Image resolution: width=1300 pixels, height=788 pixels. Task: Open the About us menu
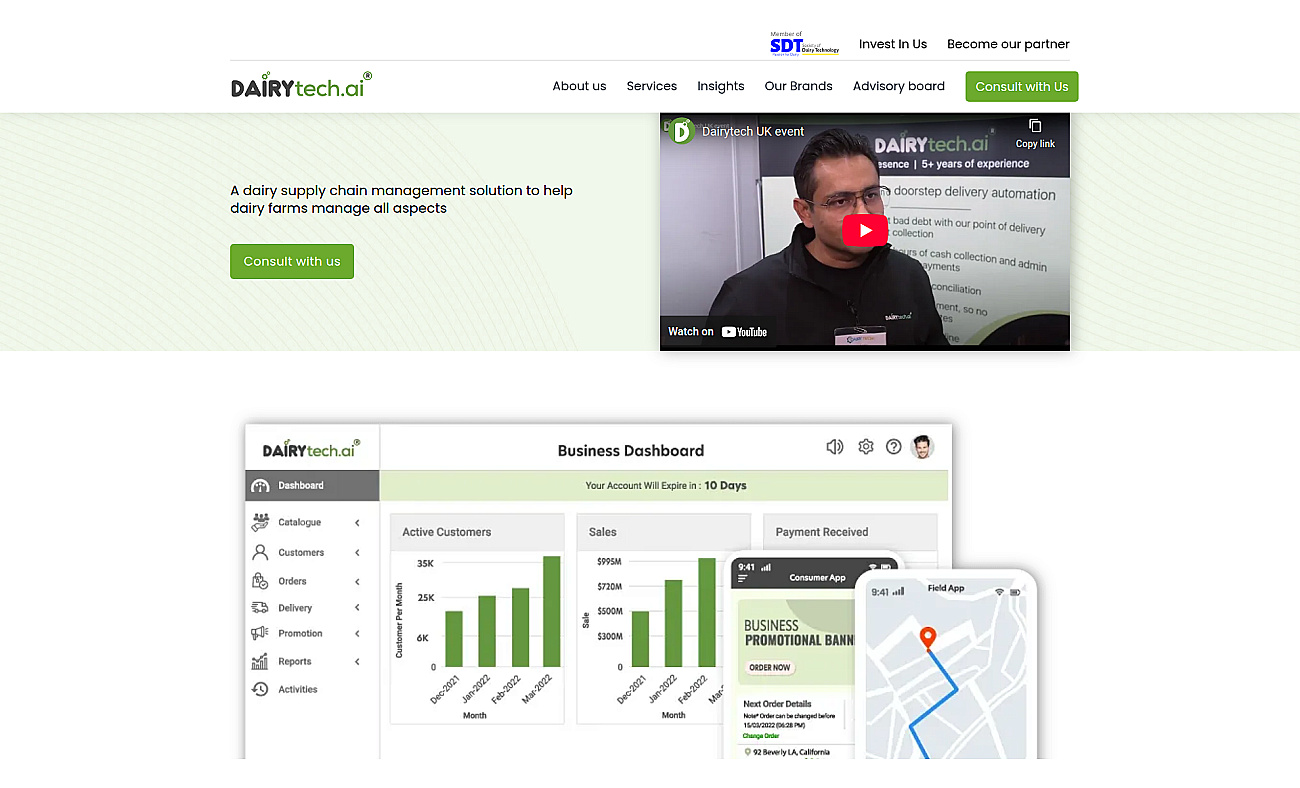579,86
